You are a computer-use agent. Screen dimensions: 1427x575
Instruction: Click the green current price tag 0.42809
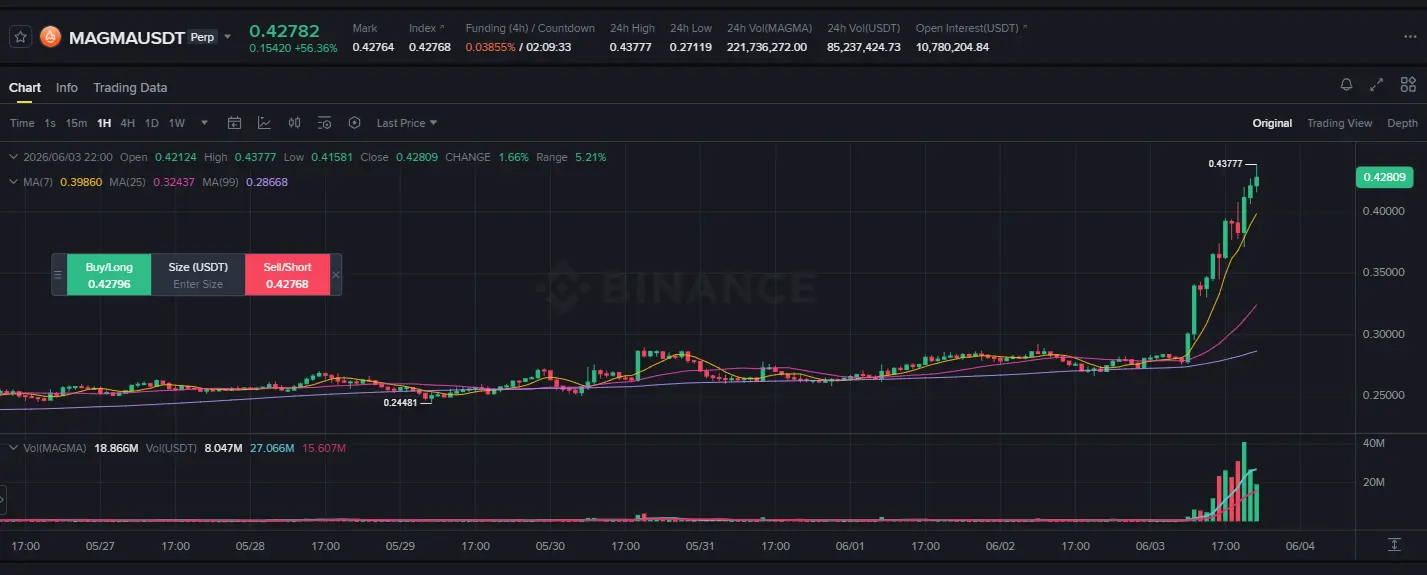coord(1383,178)
